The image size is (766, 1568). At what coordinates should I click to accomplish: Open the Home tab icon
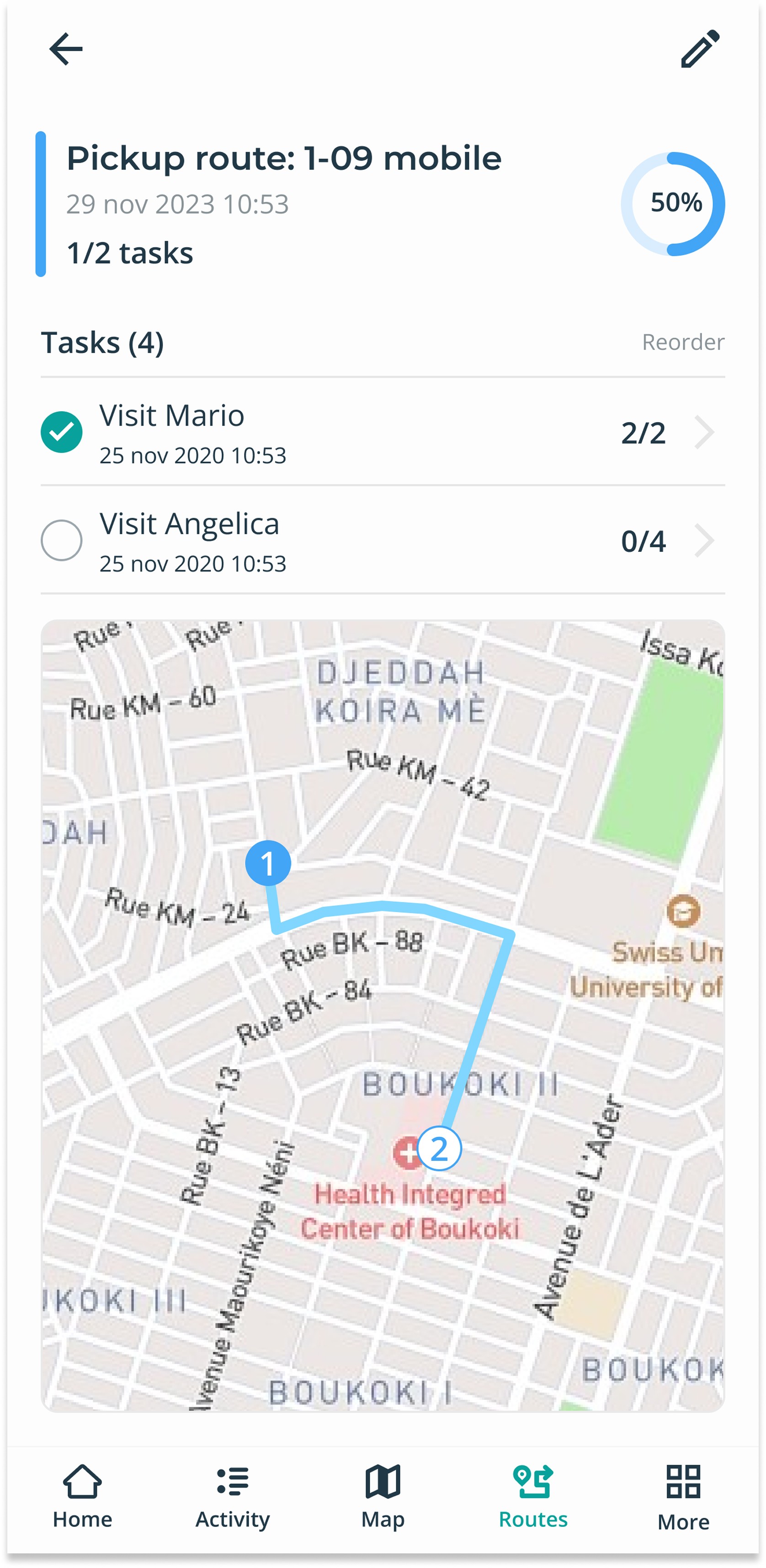[x=82, y=1482]
